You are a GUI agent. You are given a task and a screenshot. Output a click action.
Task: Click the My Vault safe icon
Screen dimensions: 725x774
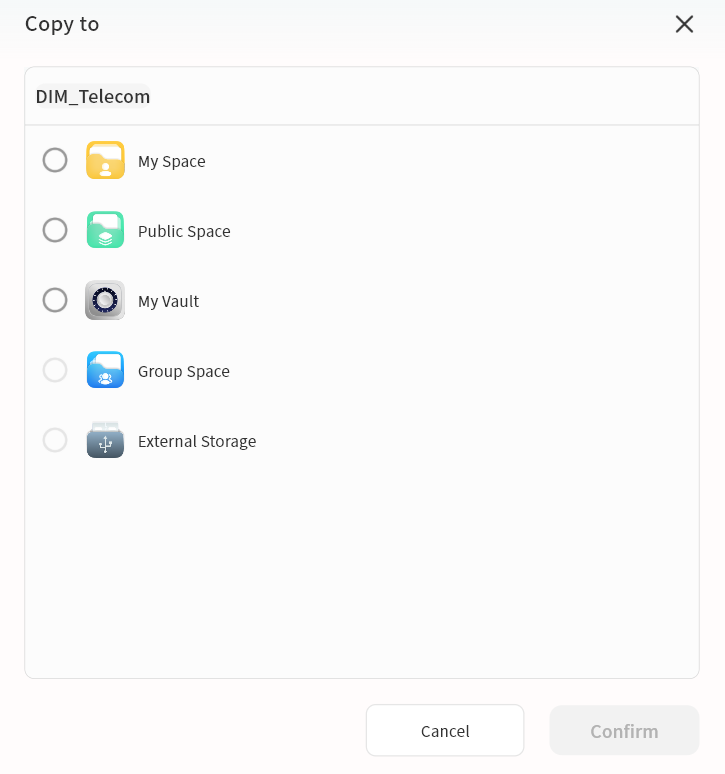pos(105,300)
